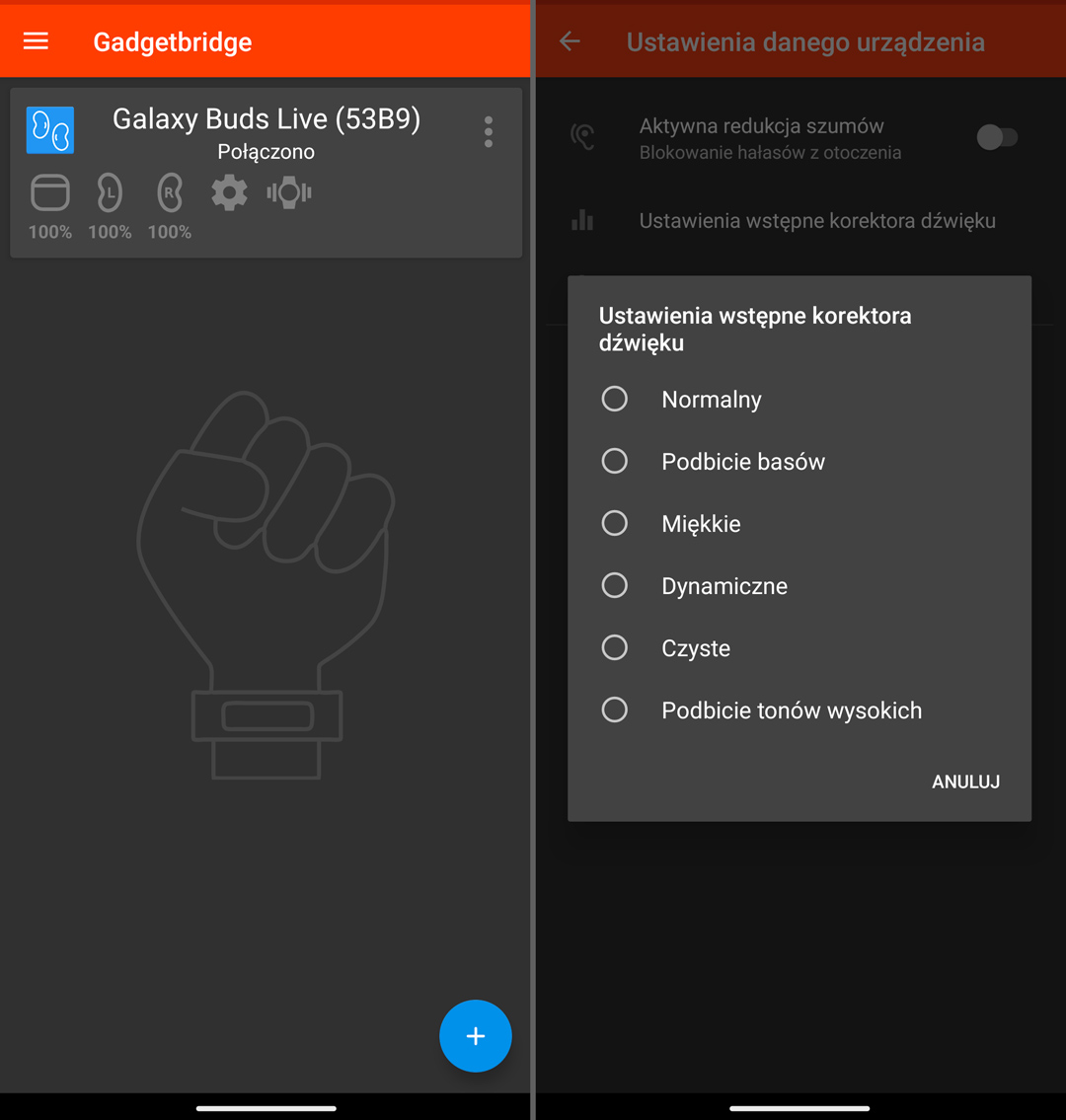The image size is (1066, 1120).
Task: Click the left earbud battery icon
Action: coord(109,191)
